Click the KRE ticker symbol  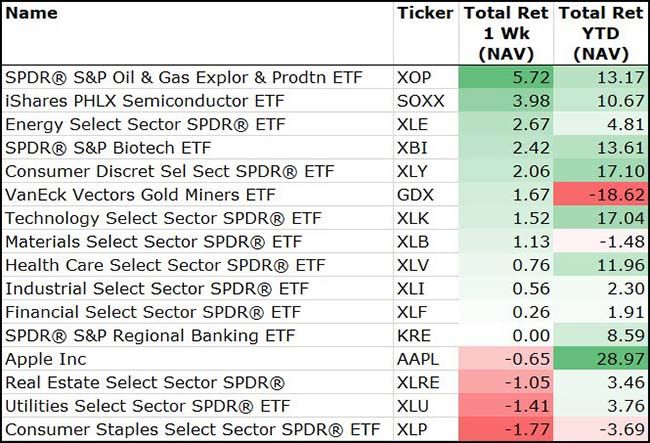tap(412, 335)
